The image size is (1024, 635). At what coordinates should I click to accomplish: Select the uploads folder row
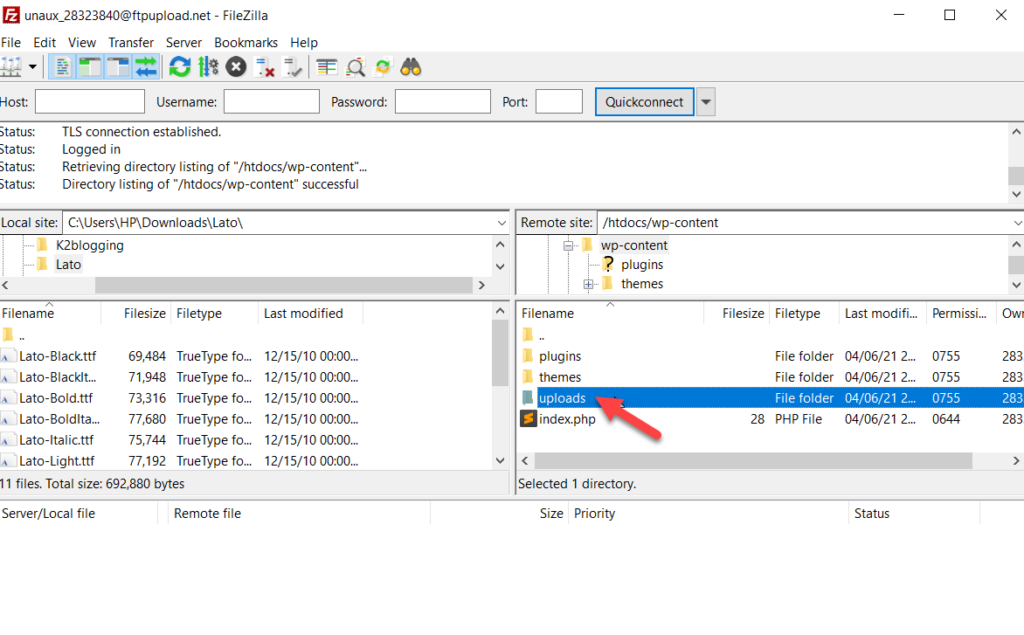pos(771,398)
